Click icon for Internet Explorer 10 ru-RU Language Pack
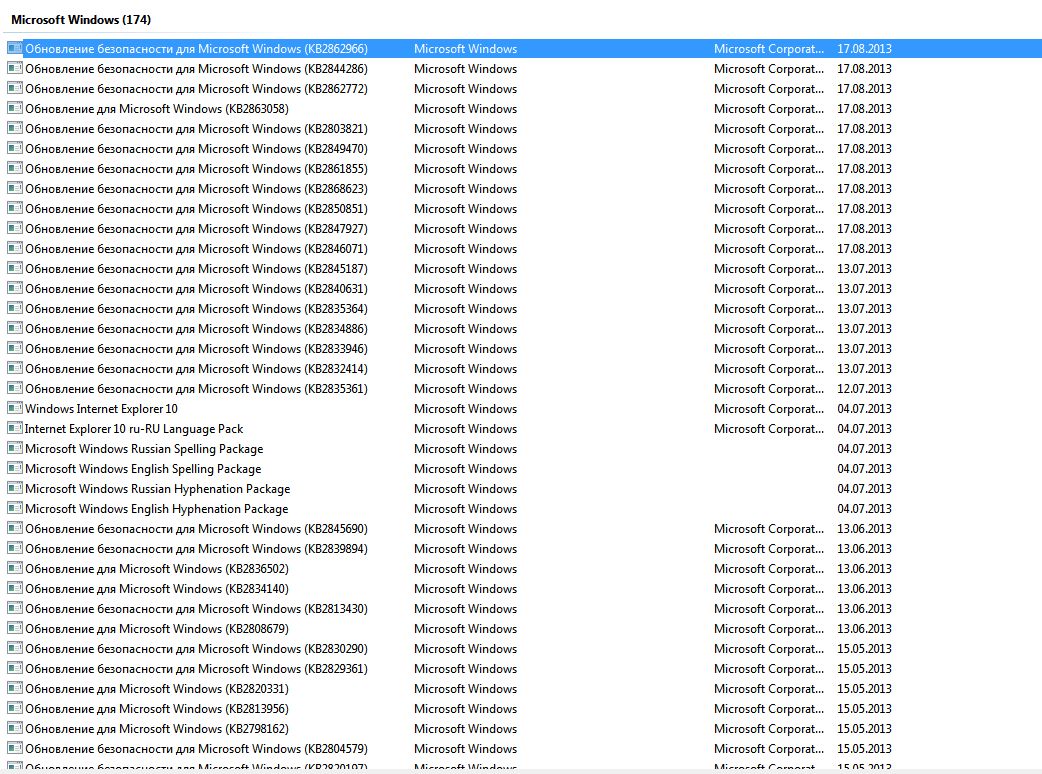1042x774 pixels. tap(15, 428)
